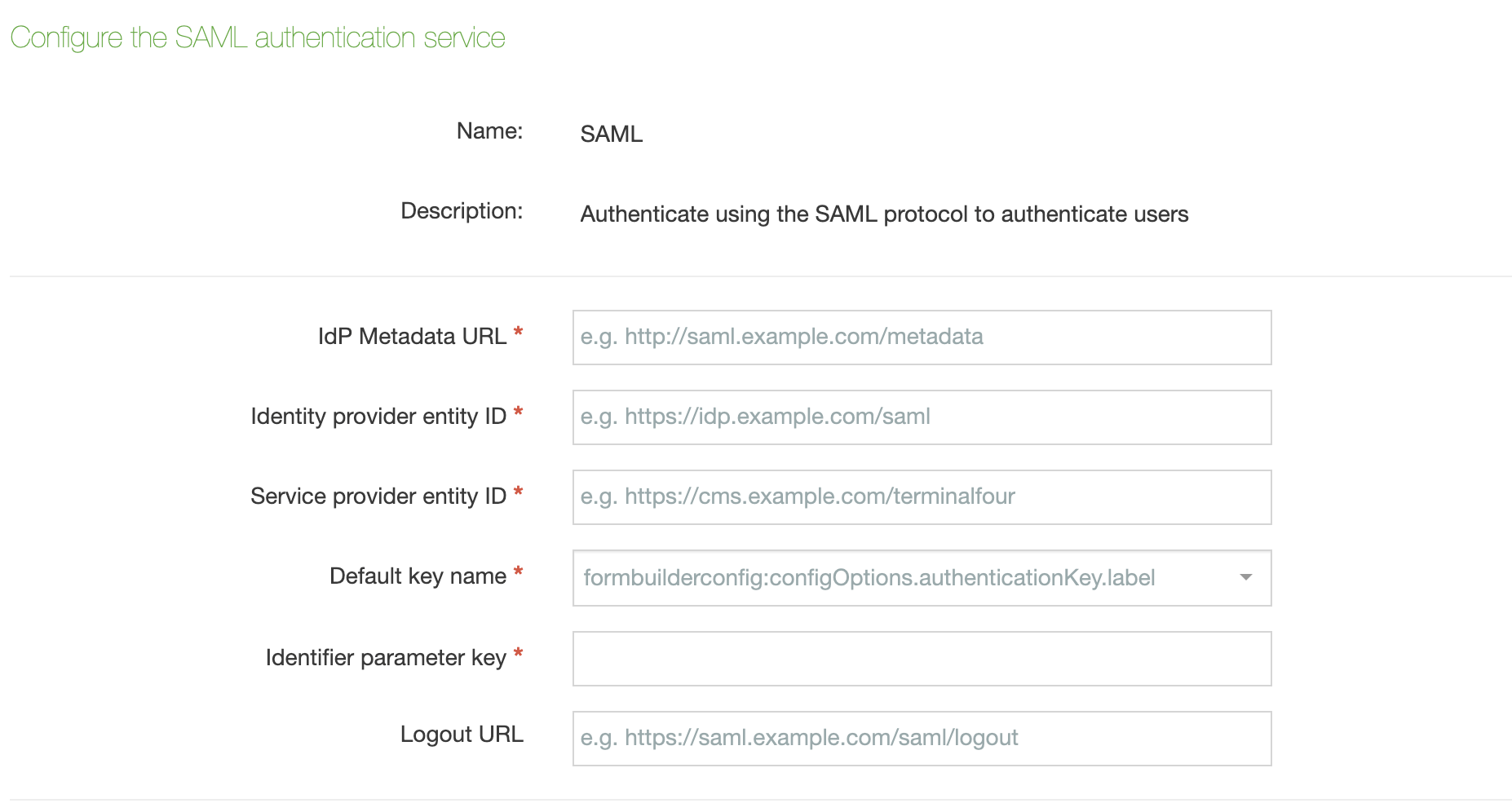Click the dropdown arrow beside authenticationKey.label
This screenshot has width=1512, height=812.
(x=1245, y=578)
